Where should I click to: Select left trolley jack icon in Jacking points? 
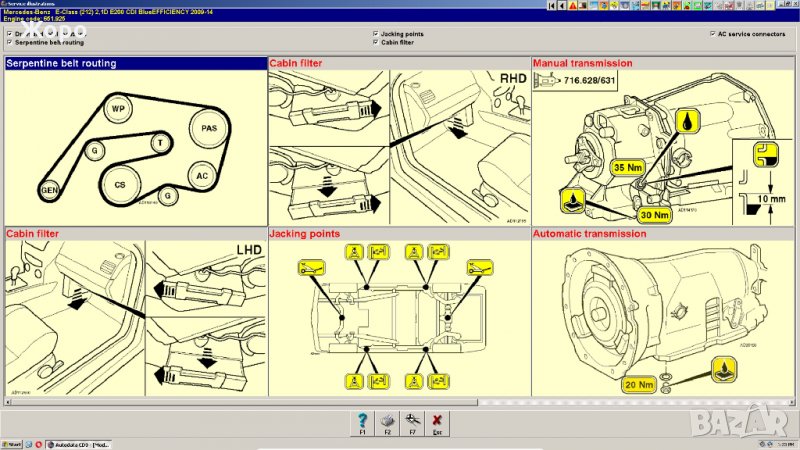pyautogui.click(x=311, y=266)
